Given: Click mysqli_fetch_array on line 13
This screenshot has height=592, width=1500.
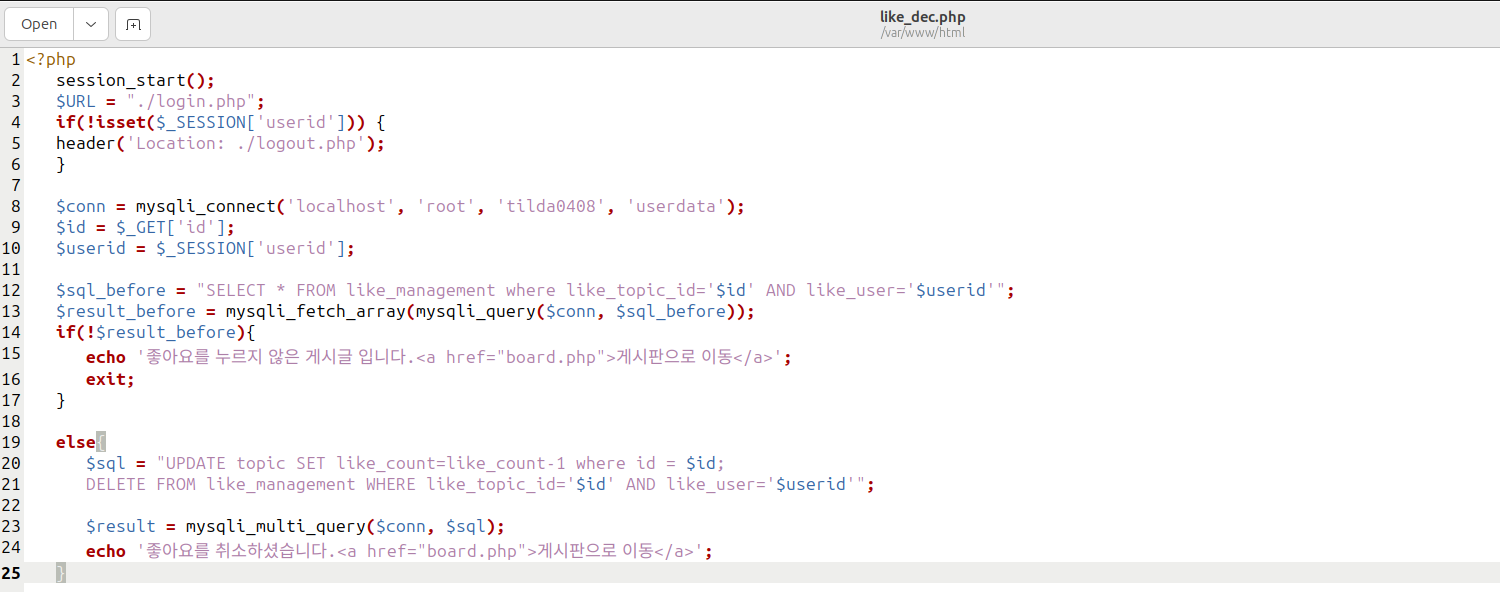Looking at the screenshot, I should pos(315,311).
